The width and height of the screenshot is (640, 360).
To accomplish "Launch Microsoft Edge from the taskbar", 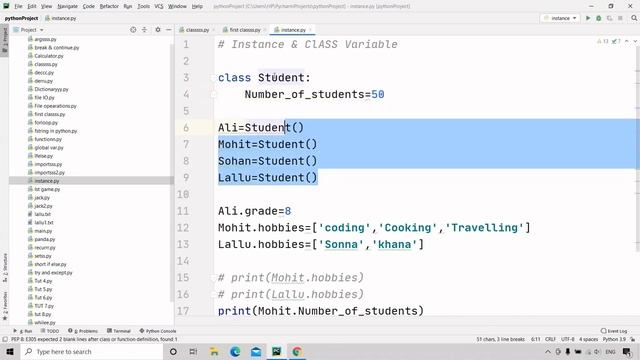I will (x=235, y=352).
